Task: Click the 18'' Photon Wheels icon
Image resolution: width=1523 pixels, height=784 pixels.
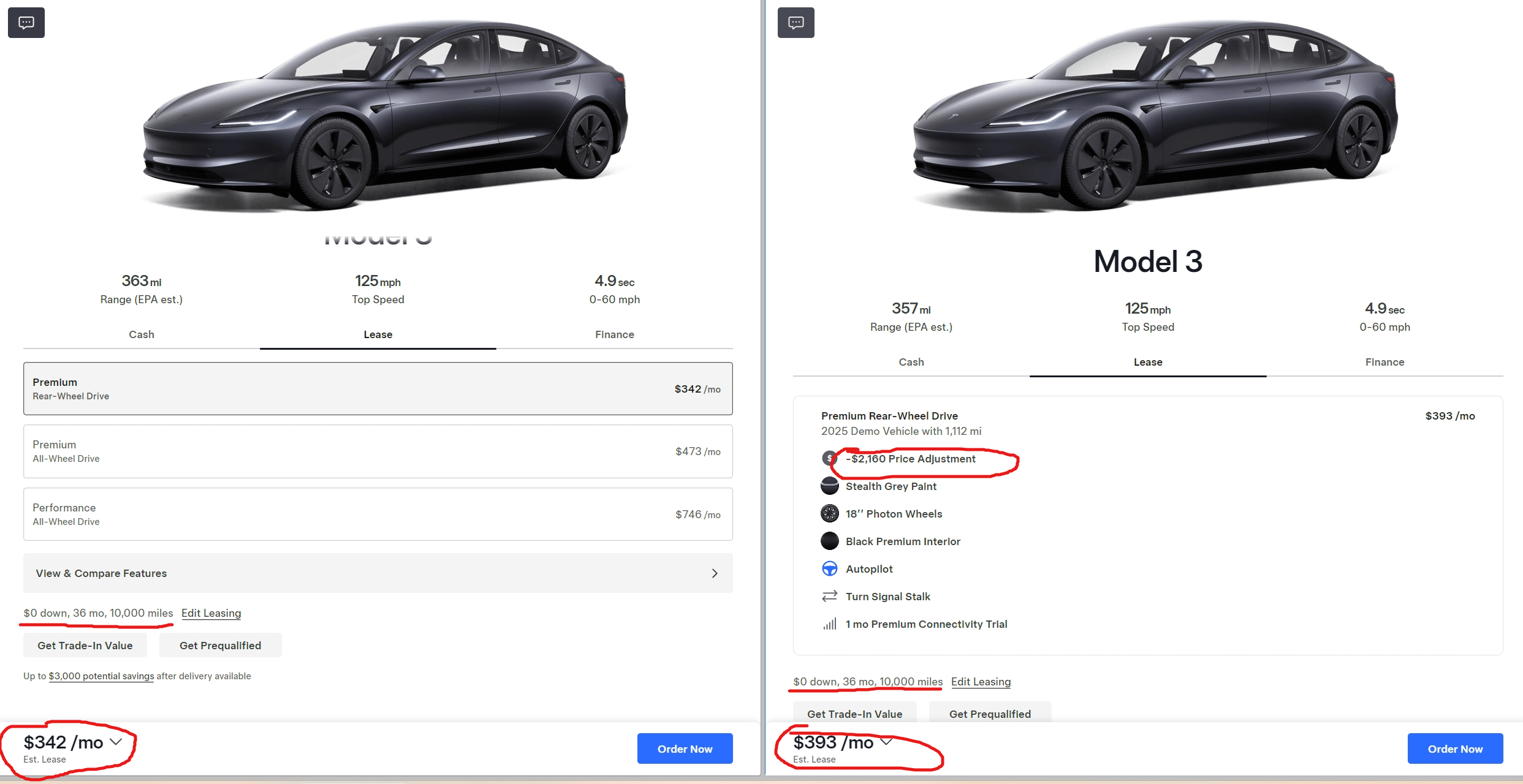Action: (x=829, y=514)
